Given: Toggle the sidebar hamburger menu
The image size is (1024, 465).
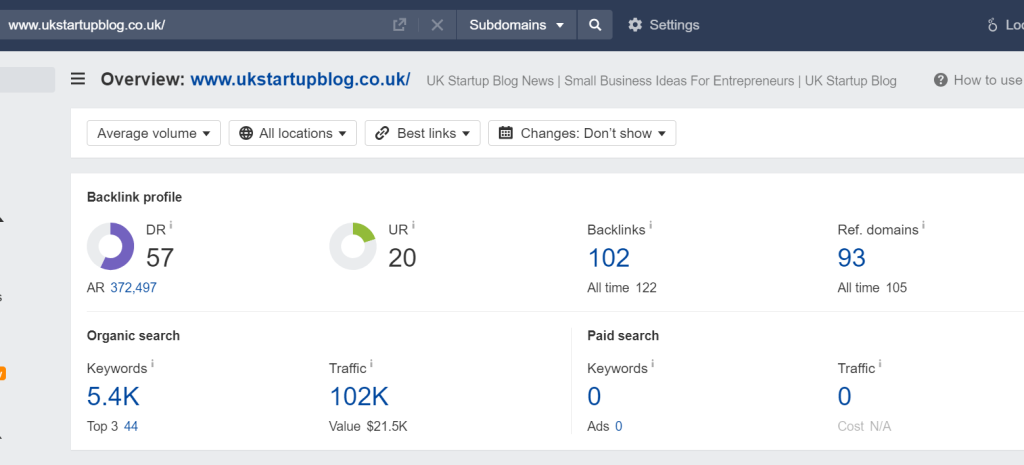Looking at the screenshot, I should tap(78, 80).
